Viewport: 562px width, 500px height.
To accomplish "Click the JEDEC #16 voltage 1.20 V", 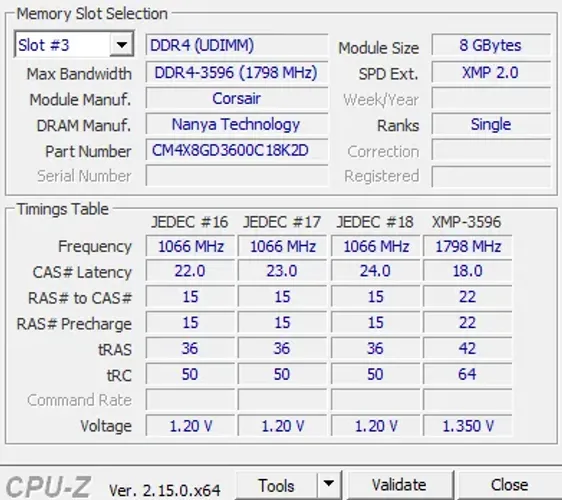I will [x=190, y=426].
